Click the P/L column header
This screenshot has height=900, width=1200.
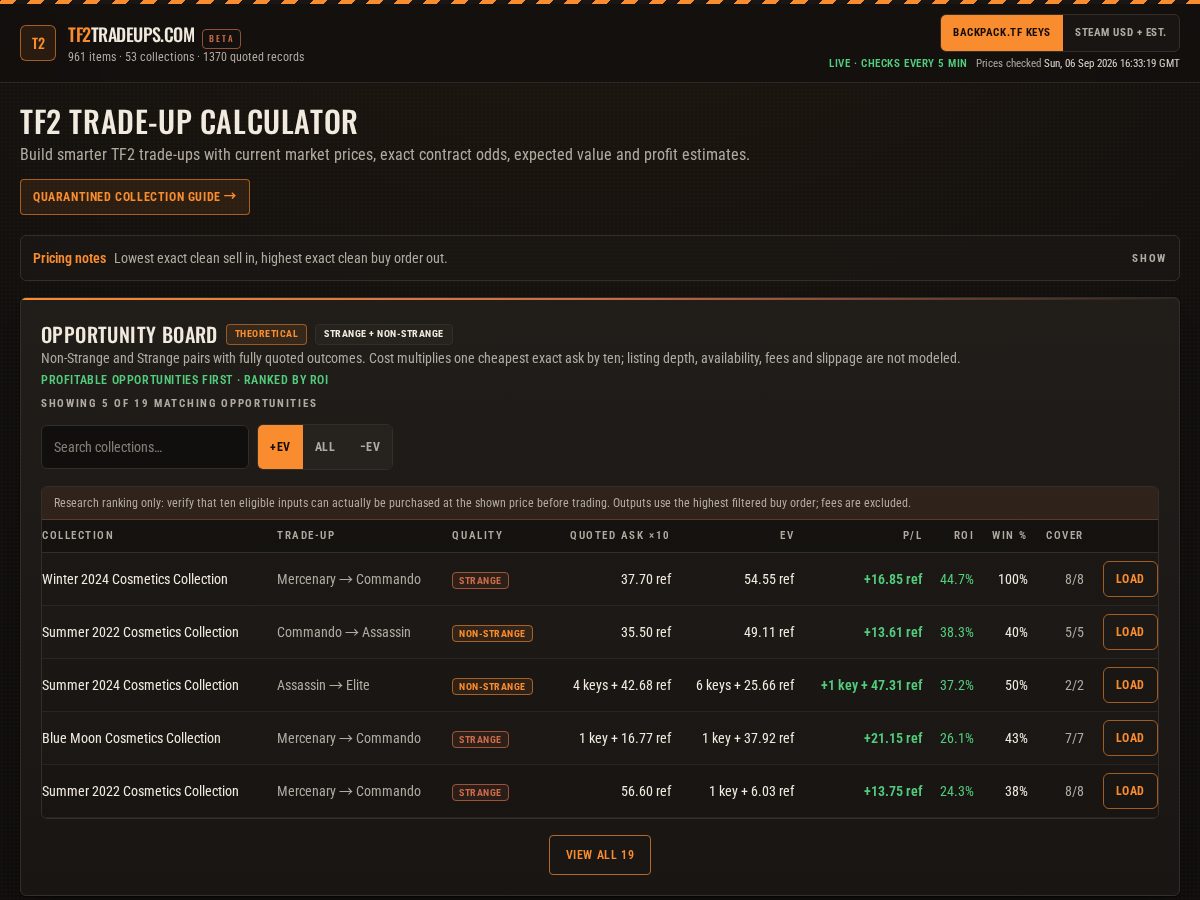coord(912,536)
